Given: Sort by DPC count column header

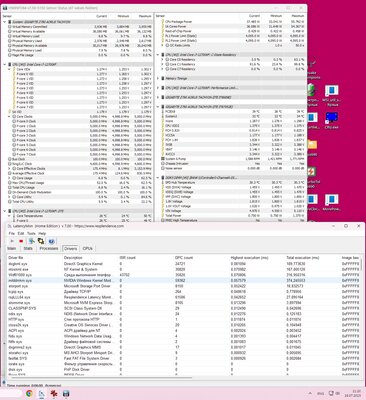Looking at the screenshot, I should click(184, 258).
